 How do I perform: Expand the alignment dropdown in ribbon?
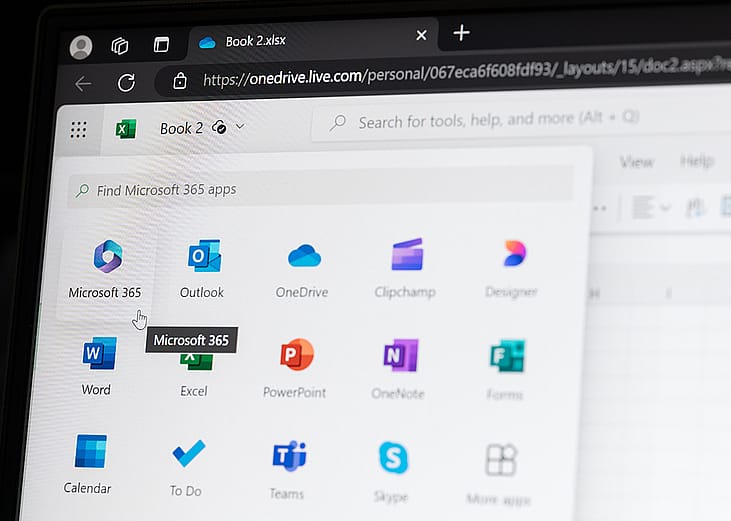(x=665, y=207)
